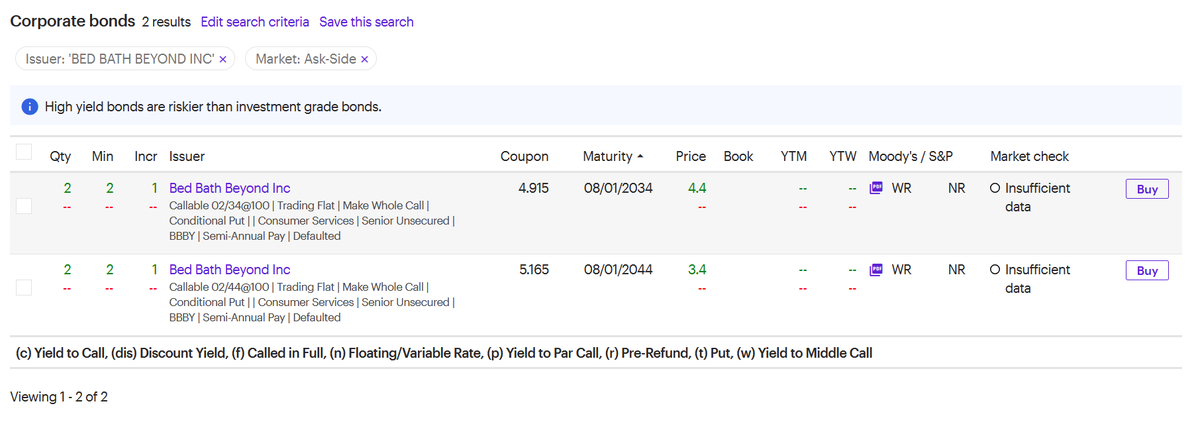1200x422 pixels.
Task: Click NR S&P rating in 5.165 row
Action: (x=956, y=269)
